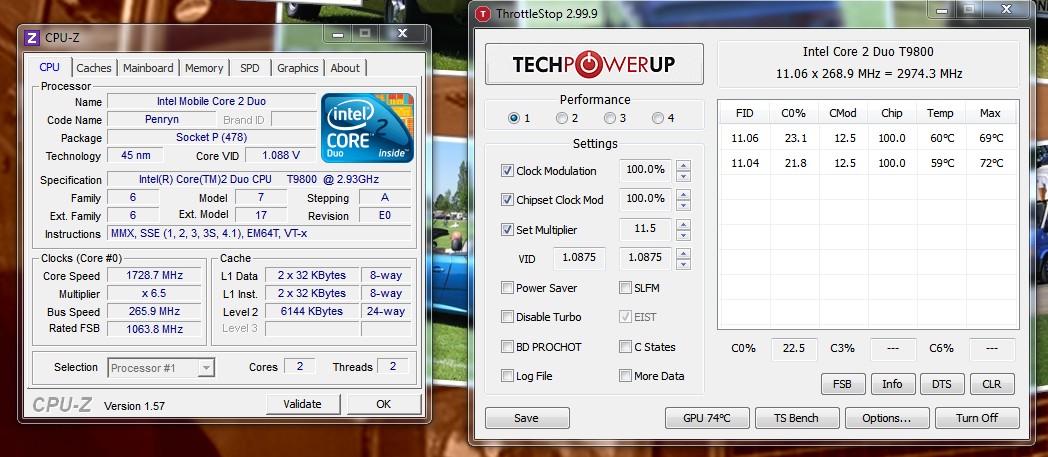
Task: Click the ThrottleStop red T title icon
Action: pos(481,13)
